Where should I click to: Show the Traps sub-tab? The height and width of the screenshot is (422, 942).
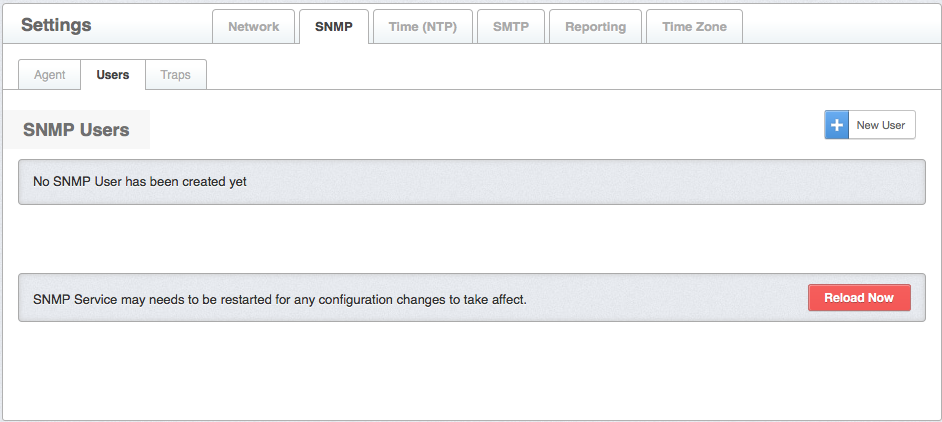coord(175,75)
